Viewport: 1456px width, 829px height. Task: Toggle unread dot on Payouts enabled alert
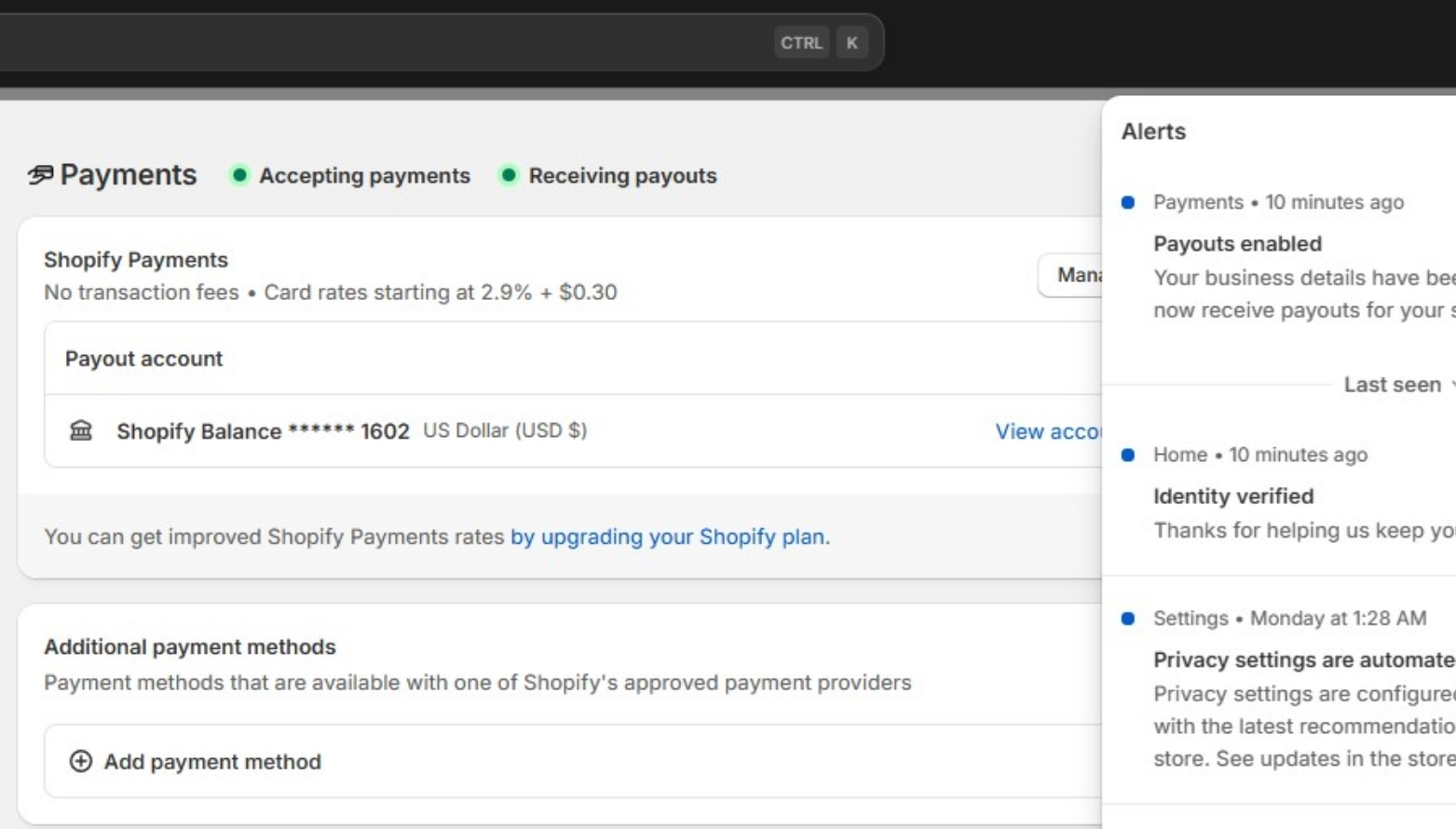[1129, 202]
